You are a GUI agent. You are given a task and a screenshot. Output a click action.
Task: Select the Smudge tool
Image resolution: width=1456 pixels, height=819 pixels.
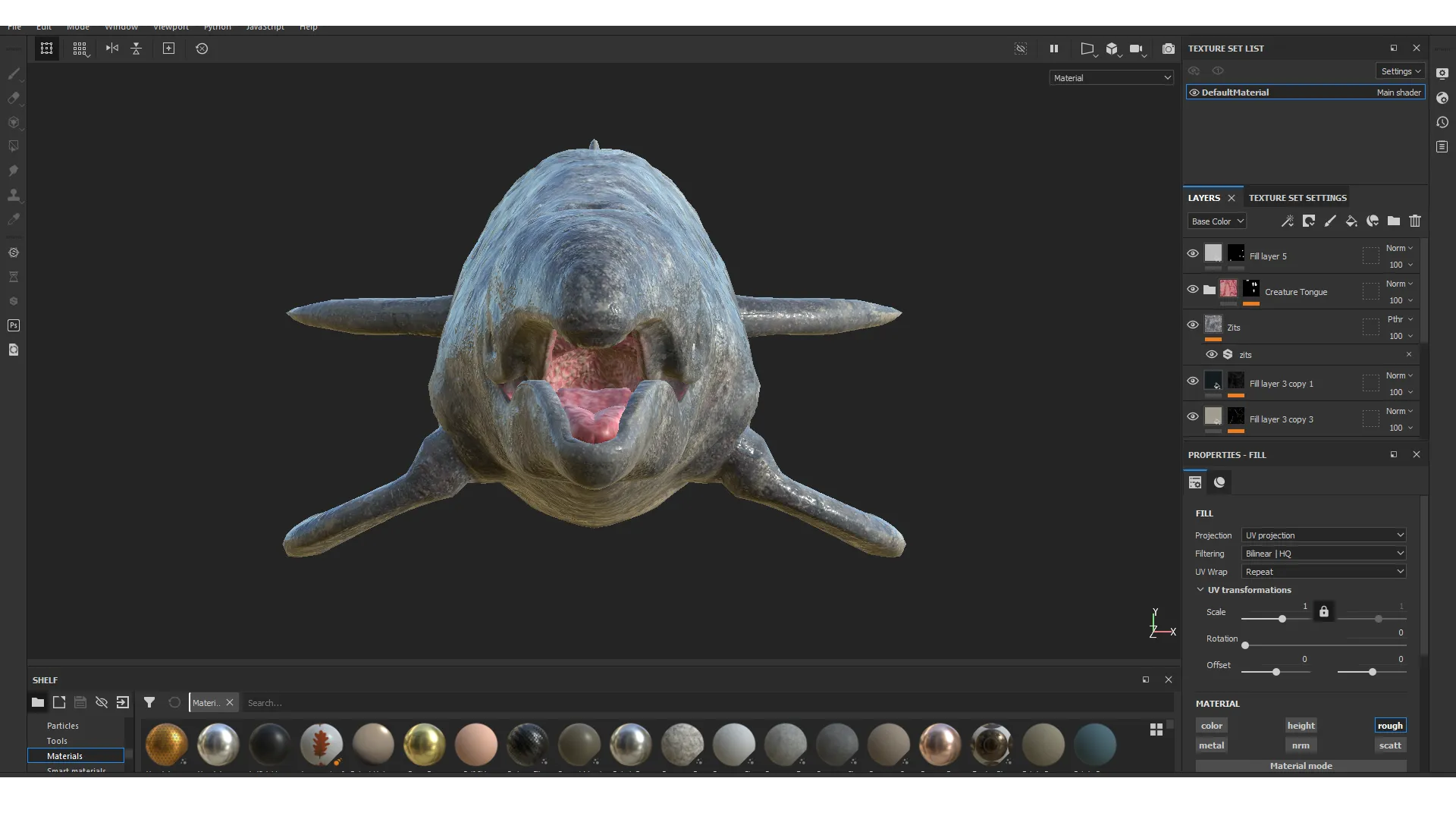click(14, 171)
